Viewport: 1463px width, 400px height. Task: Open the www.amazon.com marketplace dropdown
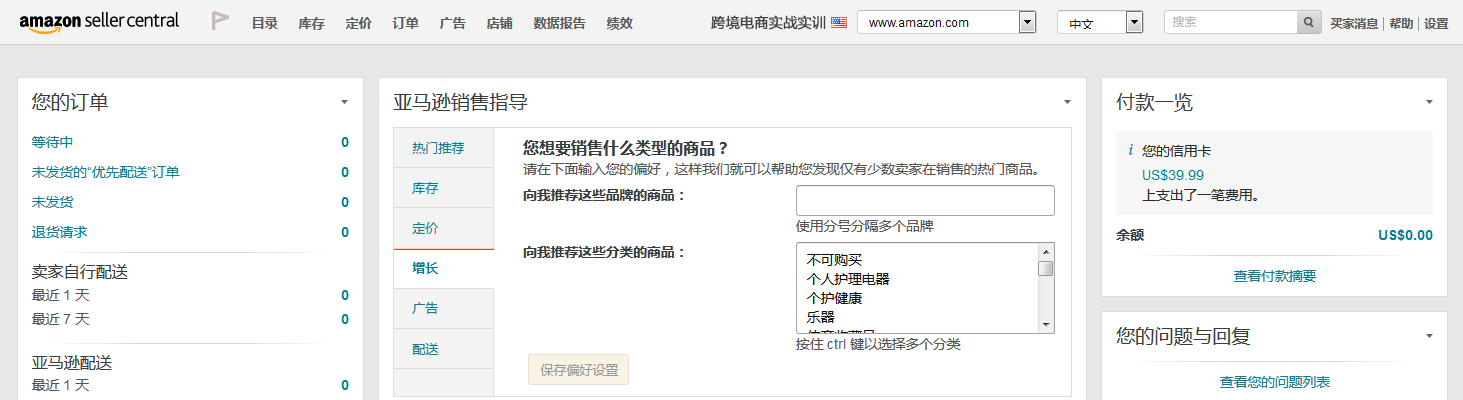[x=1026, y=23]
